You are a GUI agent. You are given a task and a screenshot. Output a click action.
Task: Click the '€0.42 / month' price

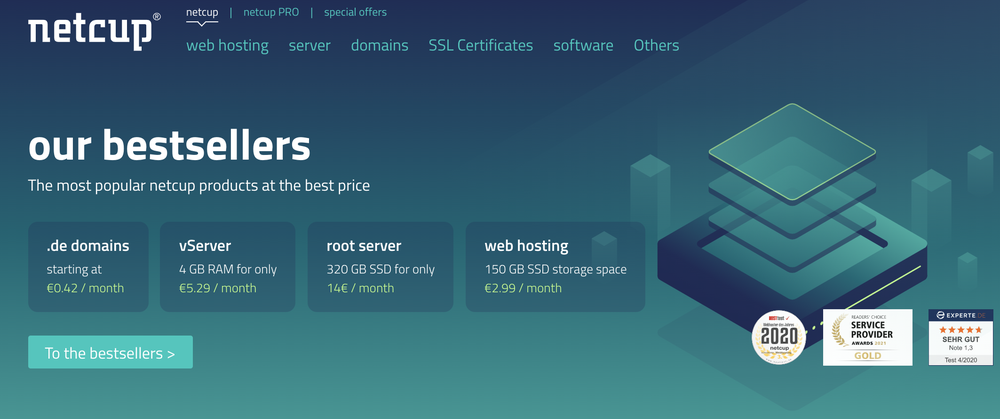coord(85,288)
